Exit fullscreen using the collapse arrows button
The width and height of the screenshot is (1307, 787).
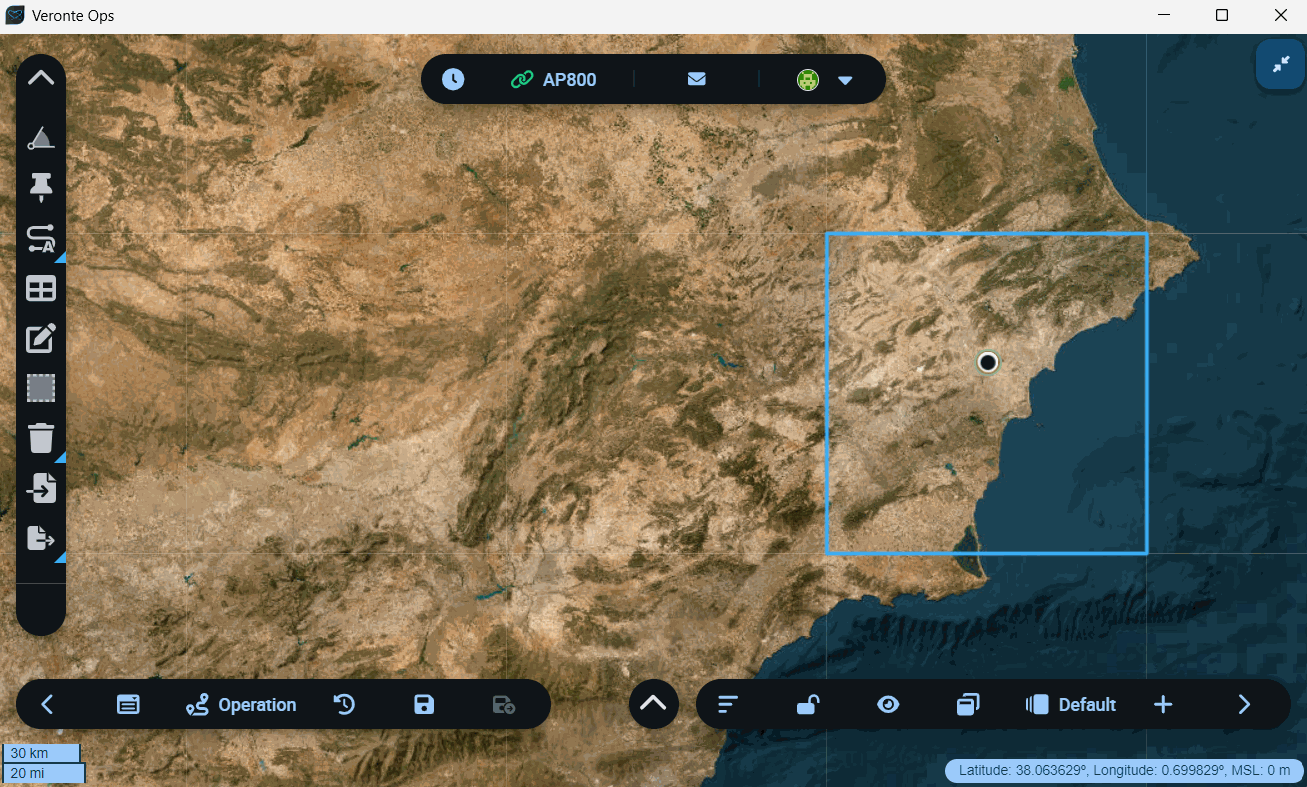(x=1281, y=64)
